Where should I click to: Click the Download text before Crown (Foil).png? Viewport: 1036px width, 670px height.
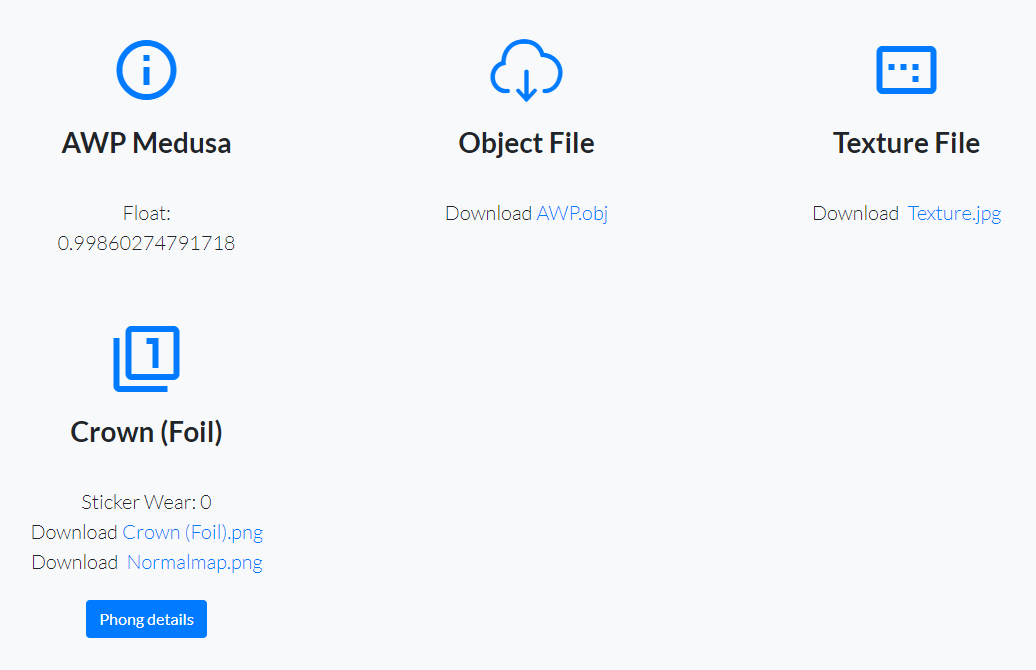tap(74, 533)
